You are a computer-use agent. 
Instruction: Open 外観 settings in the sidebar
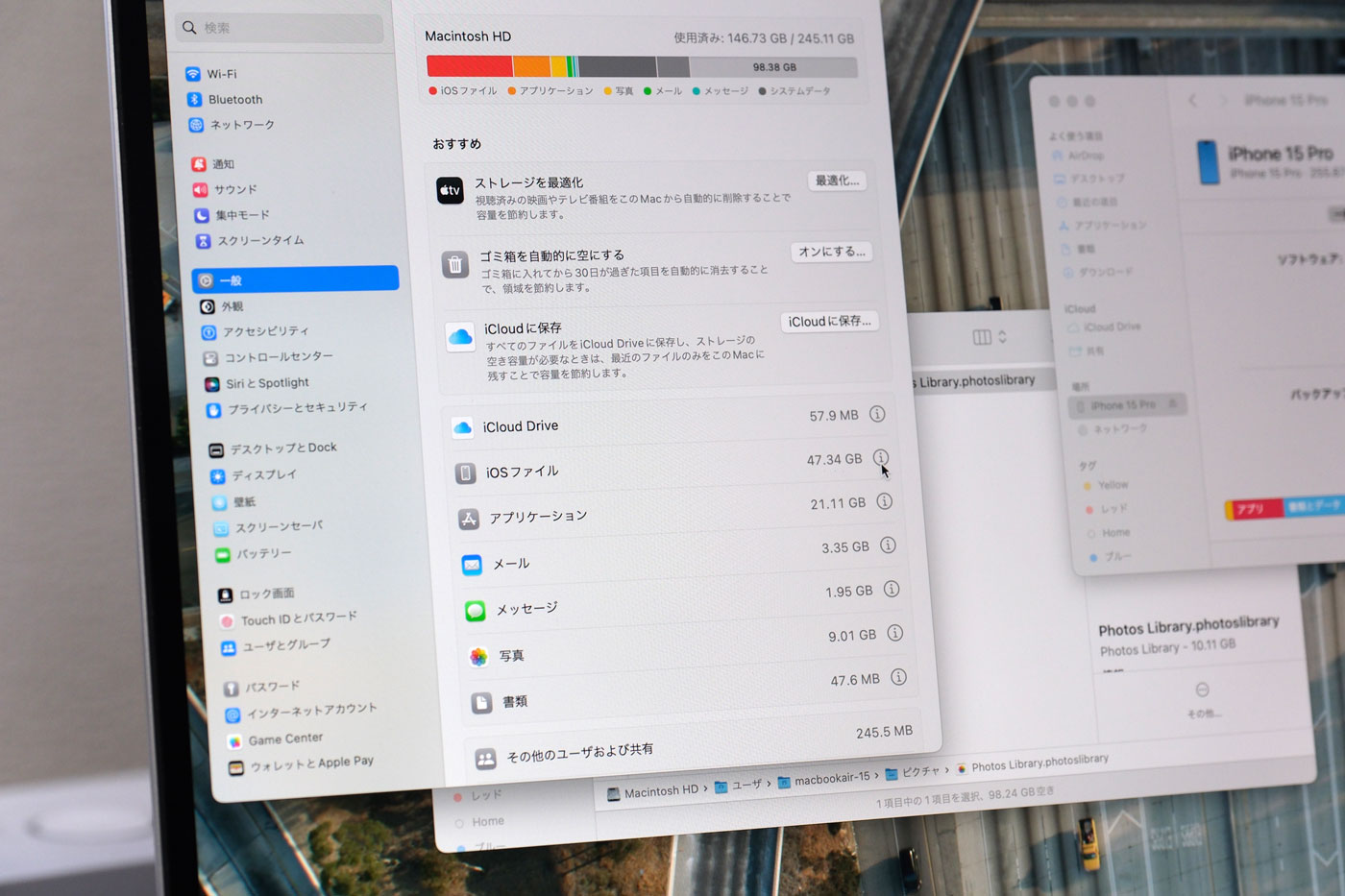(222, 306)
